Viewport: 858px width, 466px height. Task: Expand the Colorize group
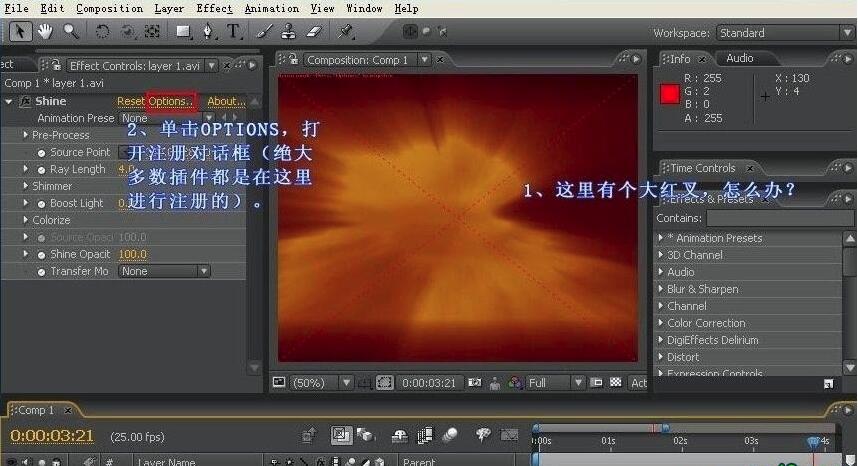pos(25,220)
